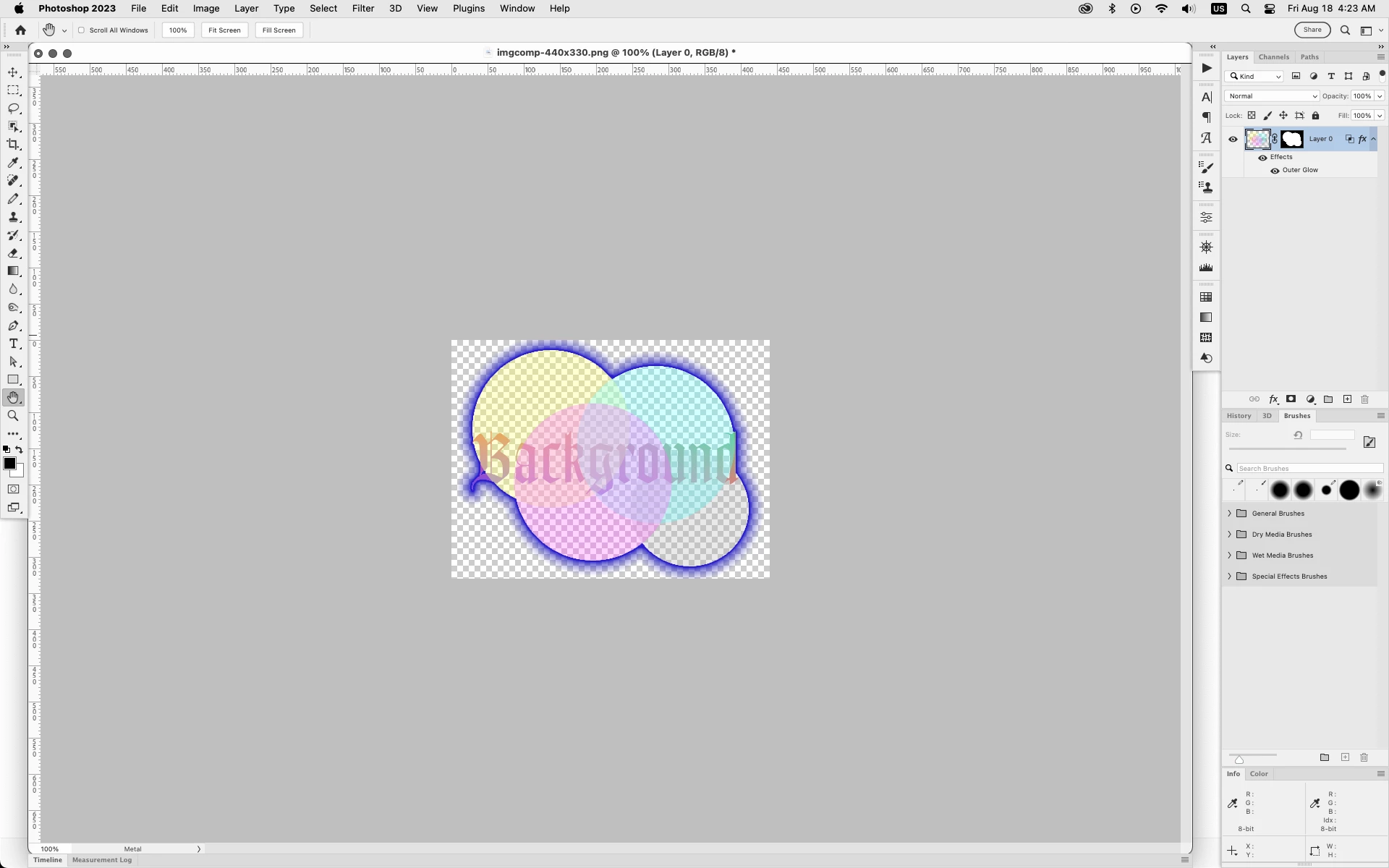The height and width of the screenshot is (868, 1389).
Task: Expand the General Brushes folder
Action: [1229, 514]
